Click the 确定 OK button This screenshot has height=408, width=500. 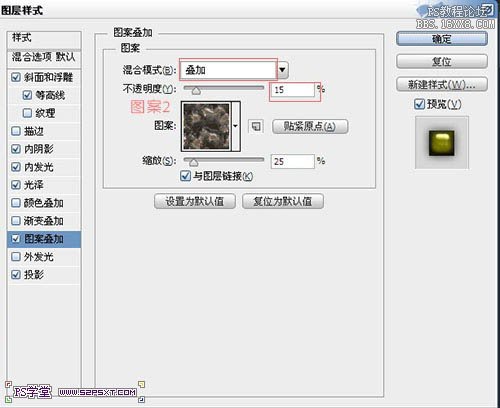[442, 39]
